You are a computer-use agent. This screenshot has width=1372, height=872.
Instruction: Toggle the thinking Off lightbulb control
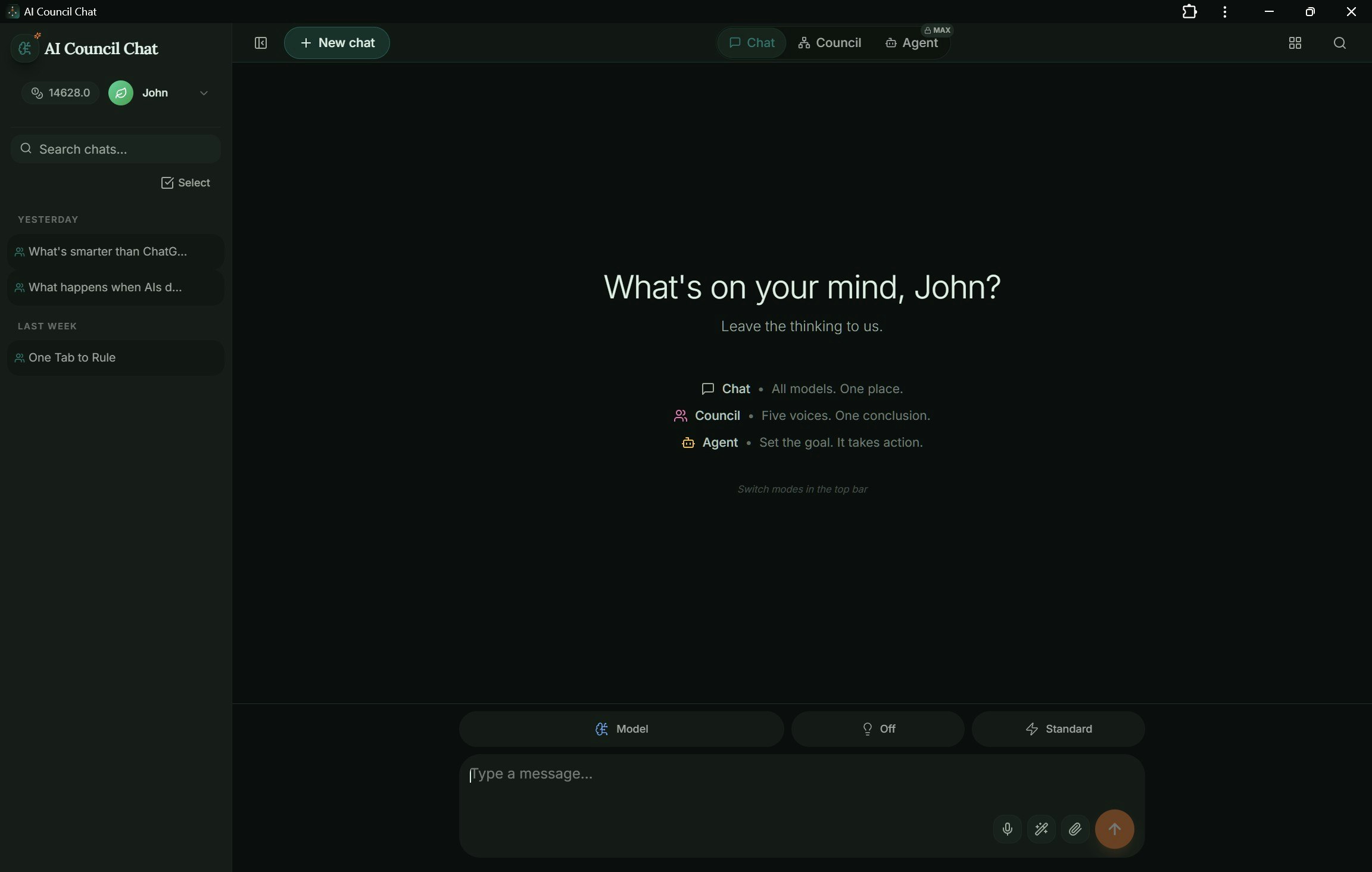pos(878,728)
